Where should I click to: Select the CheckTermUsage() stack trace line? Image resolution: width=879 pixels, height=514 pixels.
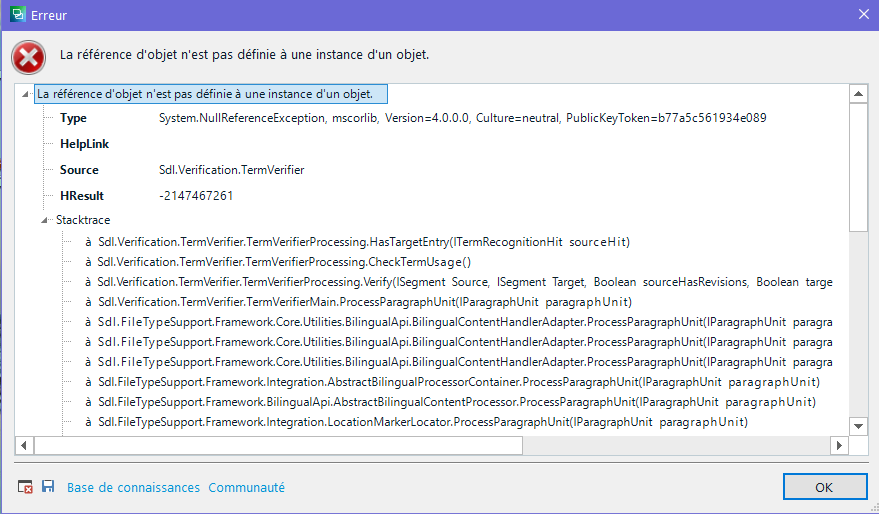click(278, 262)
